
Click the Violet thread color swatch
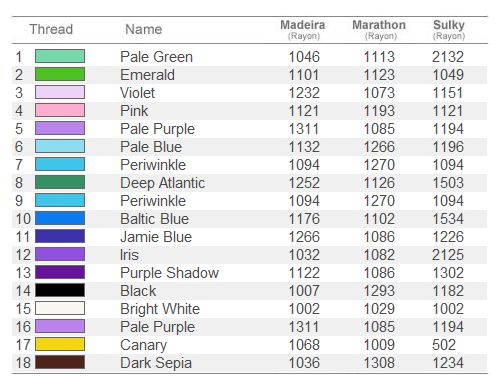[60, 92]
